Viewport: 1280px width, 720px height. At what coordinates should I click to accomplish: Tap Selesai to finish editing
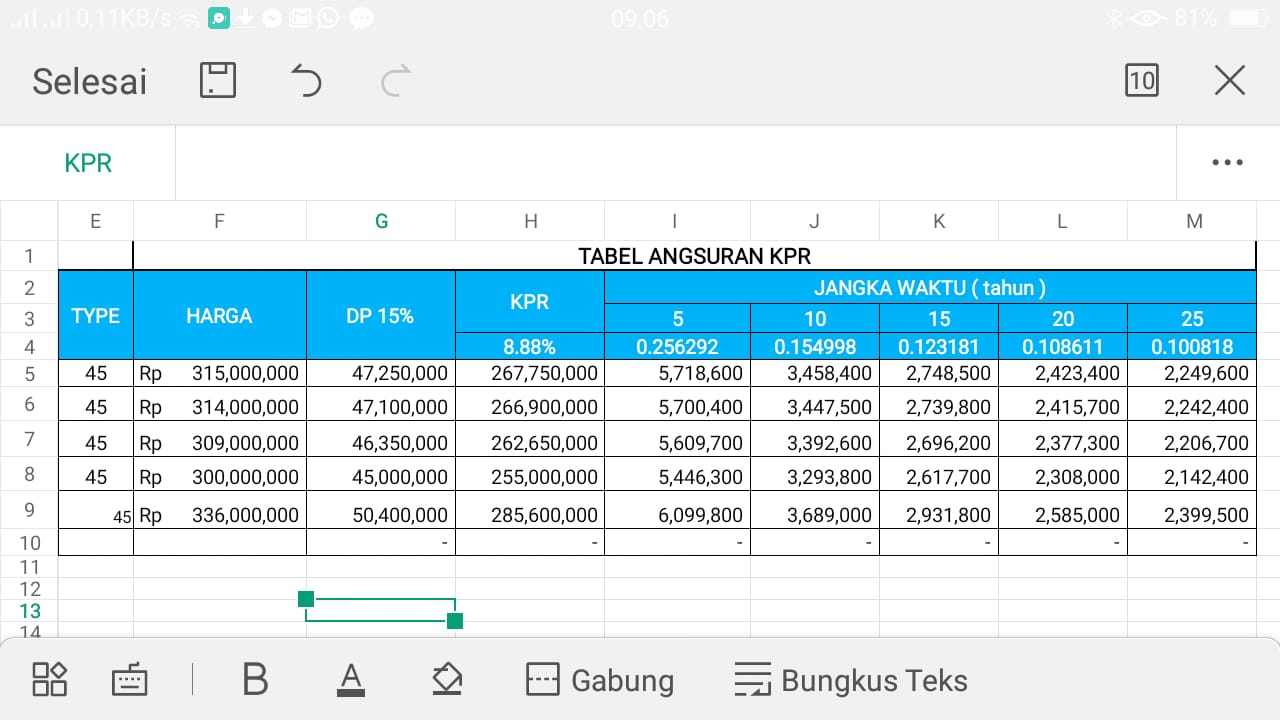tap(90, 81)
